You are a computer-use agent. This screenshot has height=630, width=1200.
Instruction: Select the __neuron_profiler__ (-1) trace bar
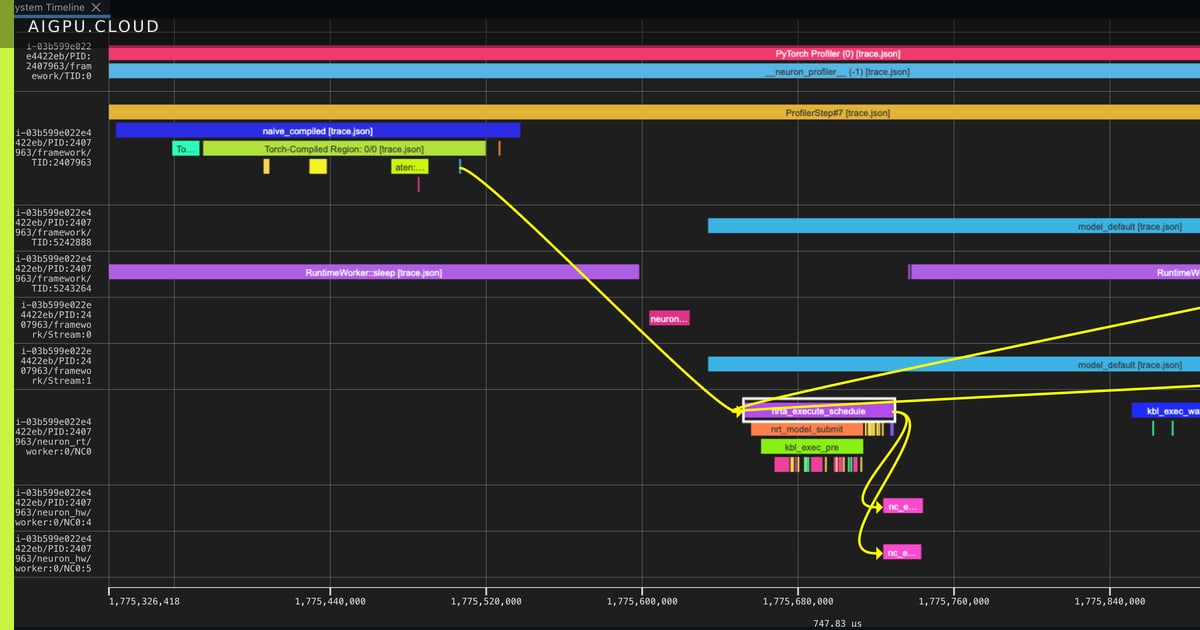[x=654, y=71]
